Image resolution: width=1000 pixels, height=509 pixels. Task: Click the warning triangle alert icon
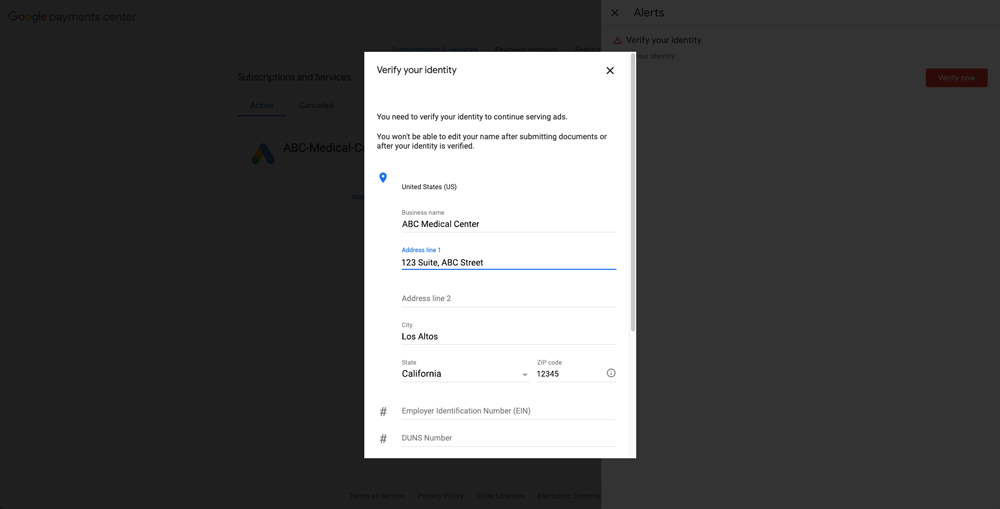(x=617, y=40)
